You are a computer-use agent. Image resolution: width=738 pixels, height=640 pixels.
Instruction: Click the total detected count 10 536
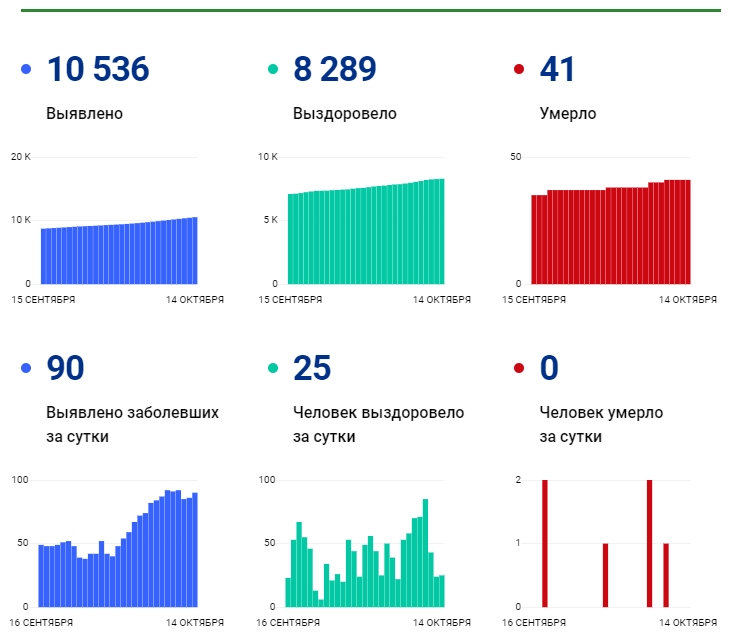98,69
